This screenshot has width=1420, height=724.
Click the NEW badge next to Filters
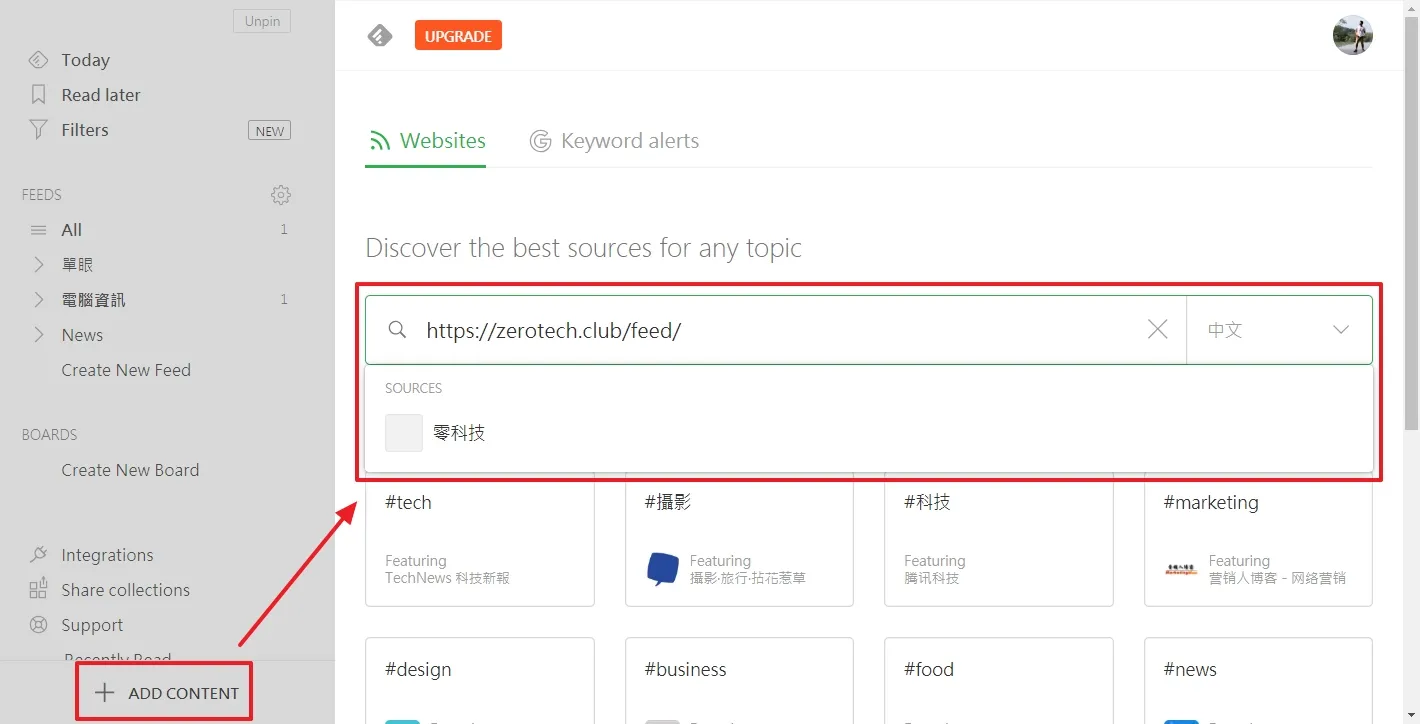(x=270, y=131)
